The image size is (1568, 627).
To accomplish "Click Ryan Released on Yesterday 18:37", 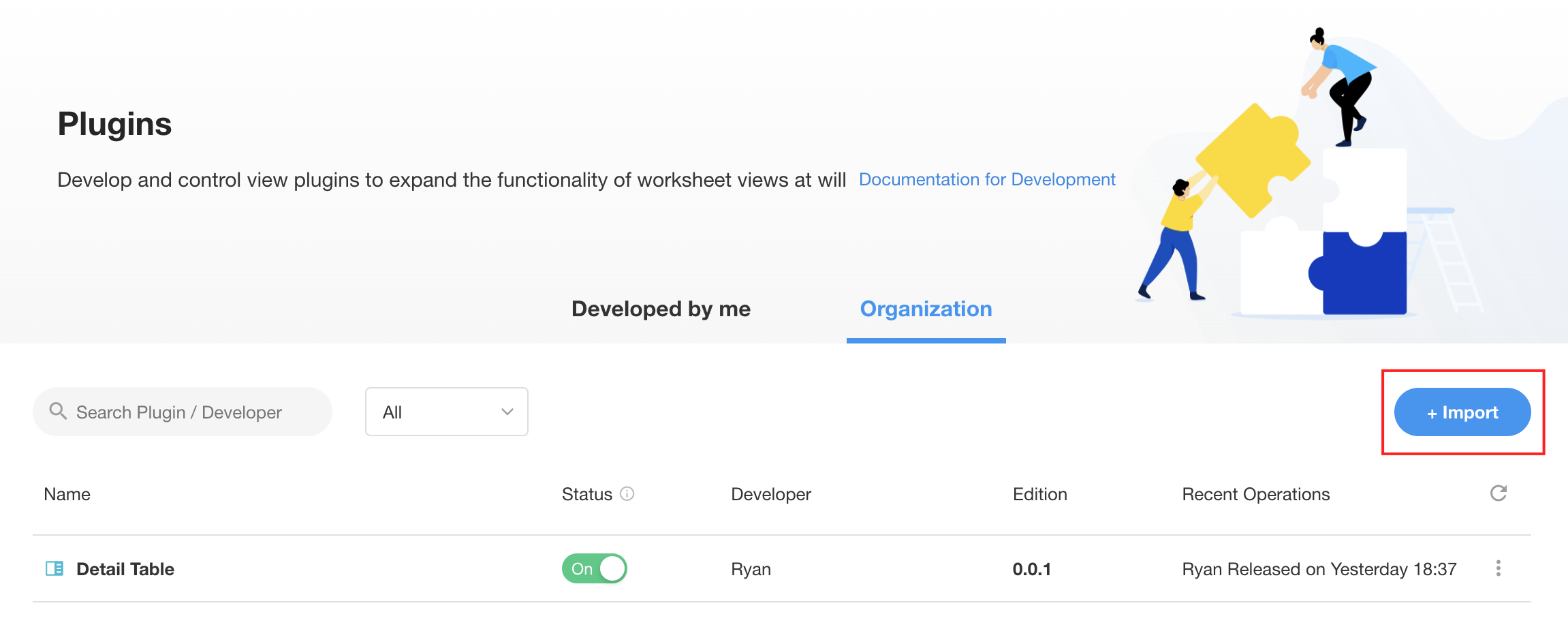I will coord(1319,569).
